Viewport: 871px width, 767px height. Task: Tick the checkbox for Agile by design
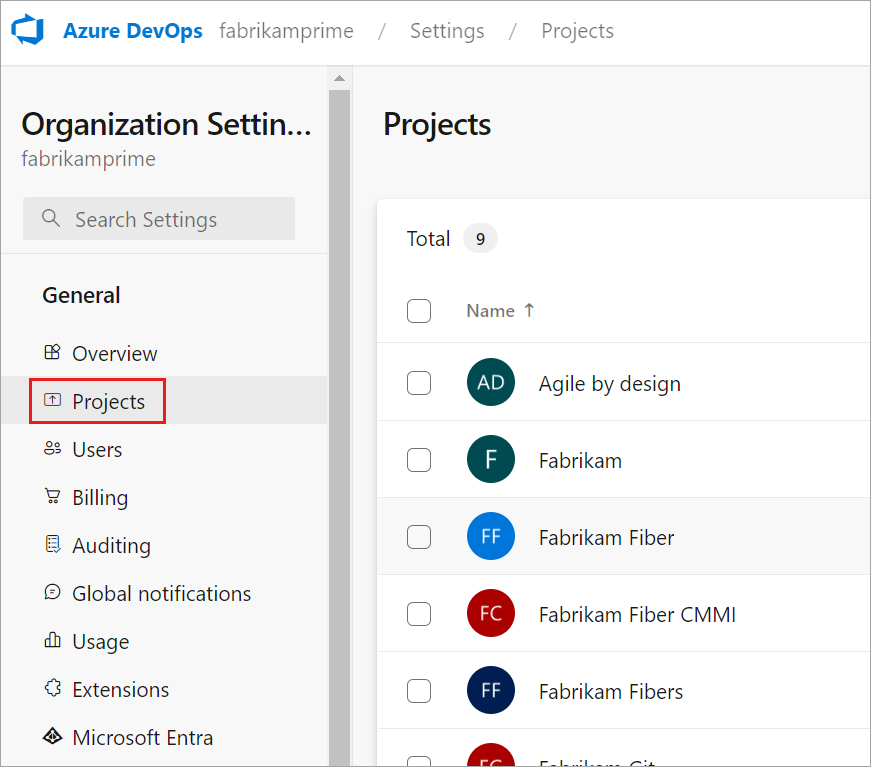(x=419, y=383)
